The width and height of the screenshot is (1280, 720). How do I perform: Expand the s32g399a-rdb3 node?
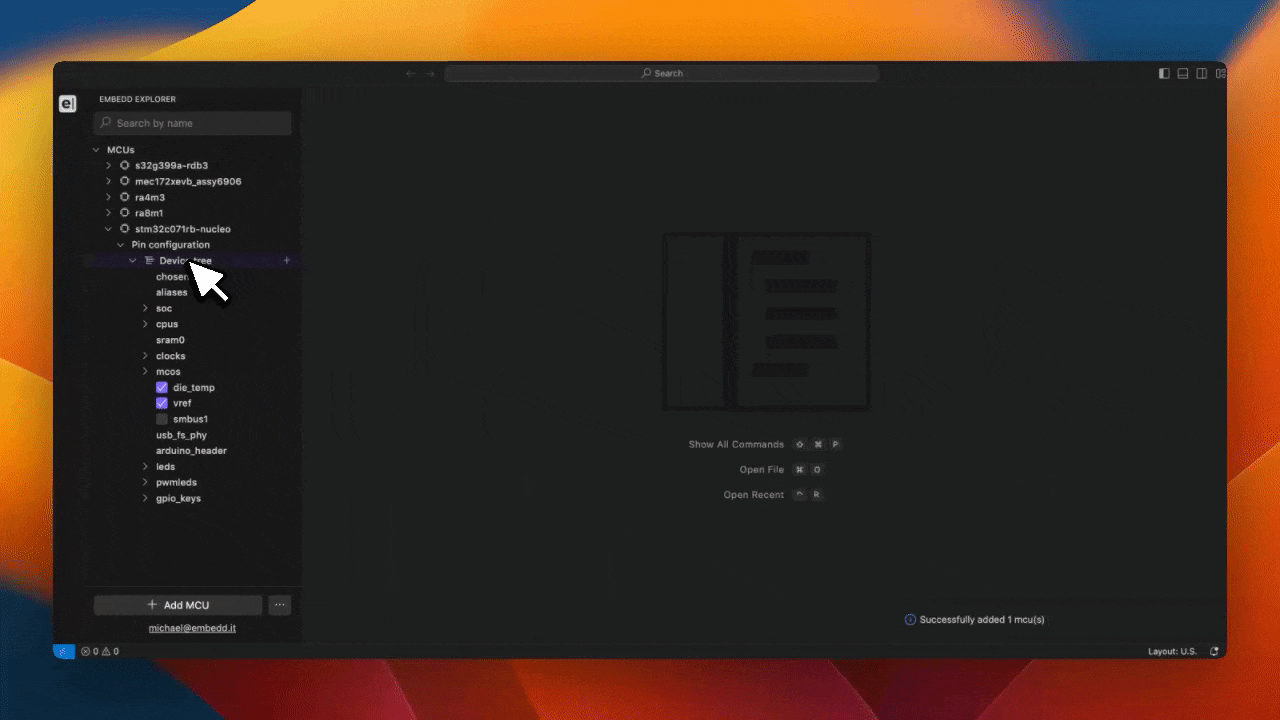[x=109, y=165]
